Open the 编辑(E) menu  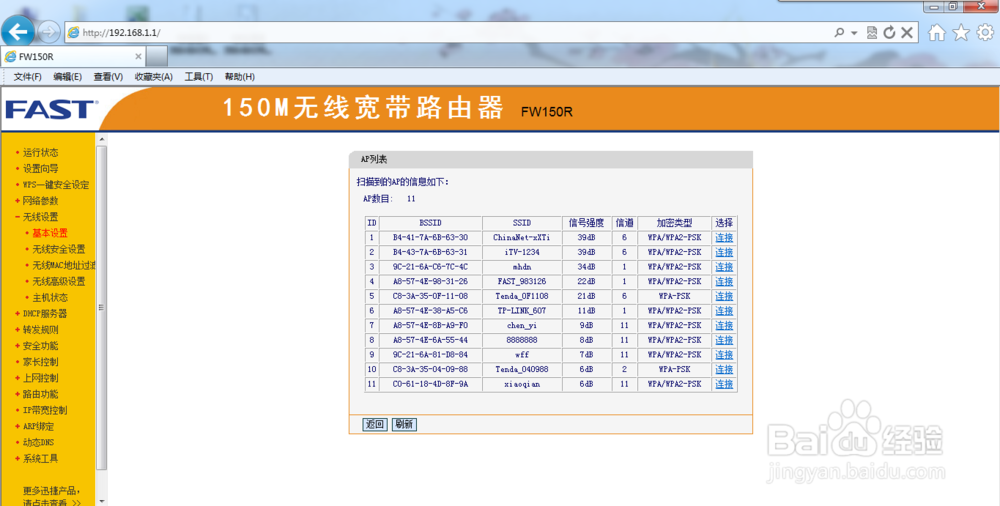tap(68, 77)
